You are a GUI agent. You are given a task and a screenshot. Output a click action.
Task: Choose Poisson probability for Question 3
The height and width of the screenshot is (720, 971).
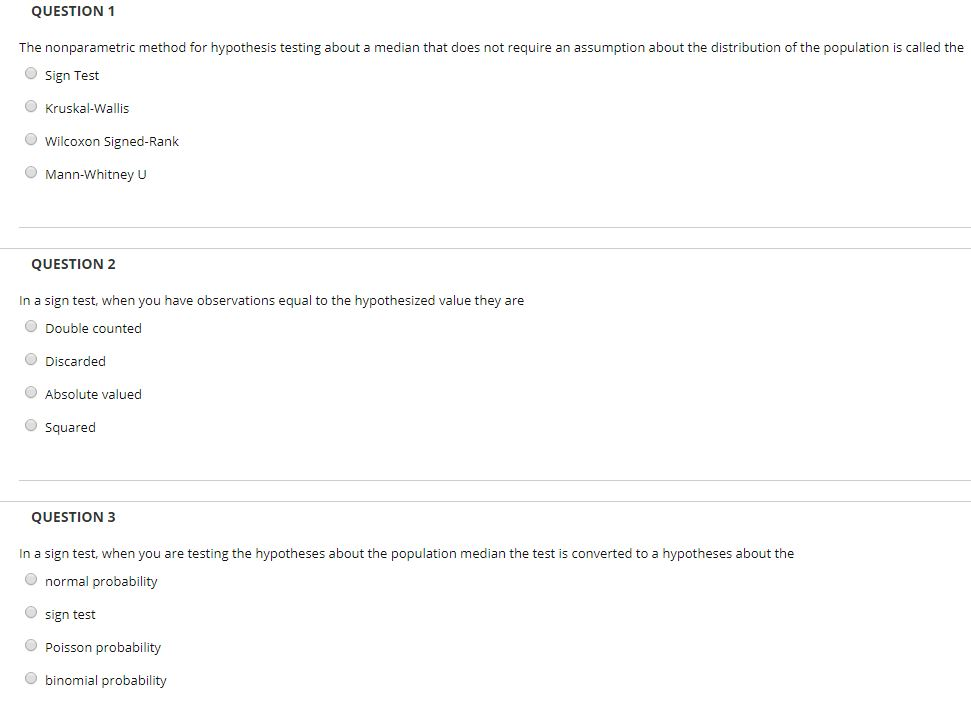31,644
